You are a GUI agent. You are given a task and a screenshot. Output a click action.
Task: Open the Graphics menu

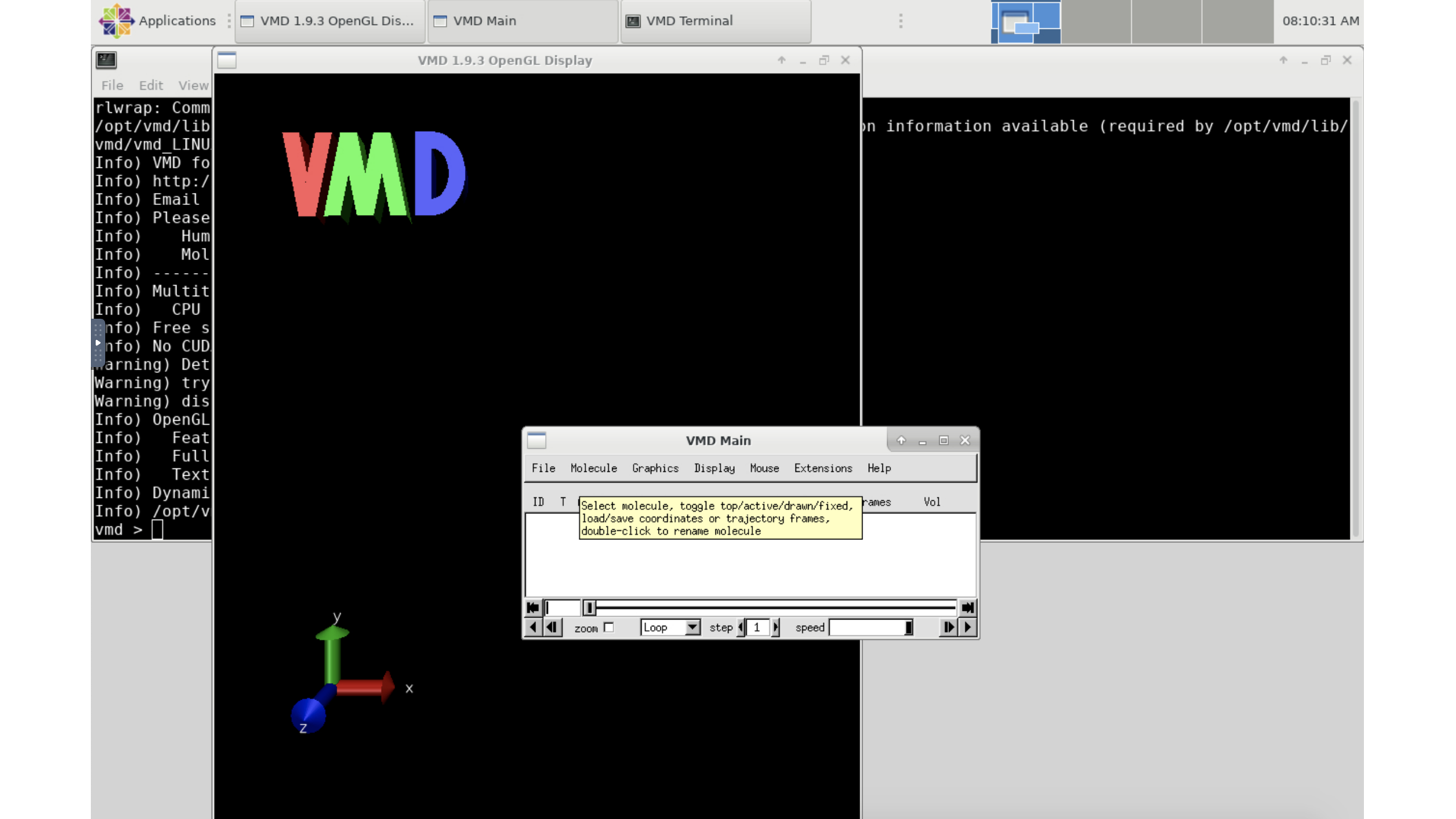point(656,468)
